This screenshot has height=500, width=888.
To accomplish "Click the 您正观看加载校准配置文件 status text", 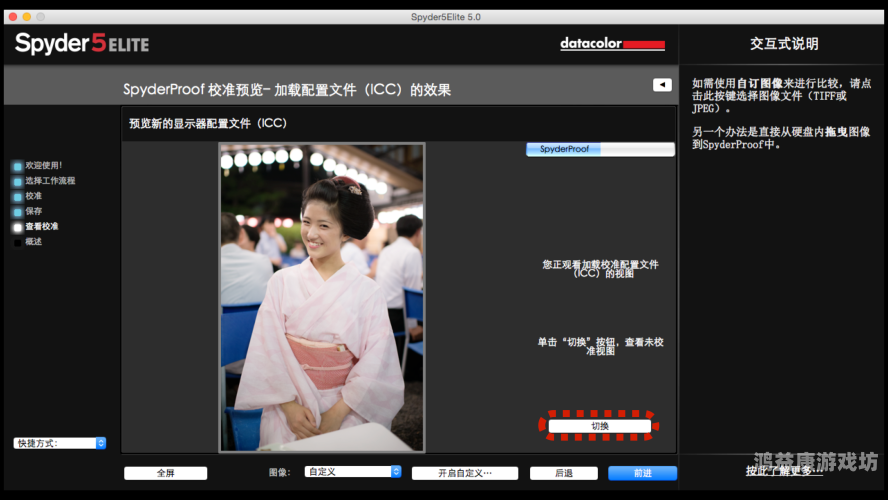I will pos(600,269).
